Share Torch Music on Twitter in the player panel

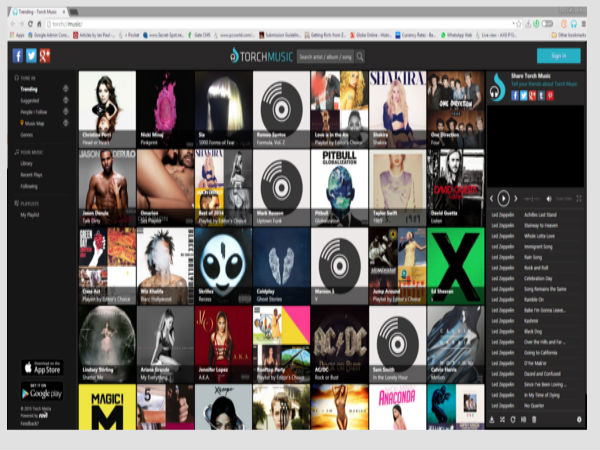tap(523, 95)
